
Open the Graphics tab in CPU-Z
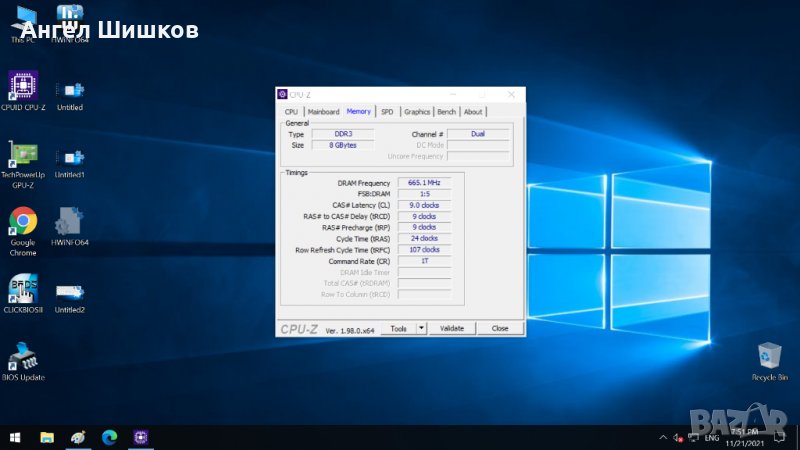pos(417,112)
